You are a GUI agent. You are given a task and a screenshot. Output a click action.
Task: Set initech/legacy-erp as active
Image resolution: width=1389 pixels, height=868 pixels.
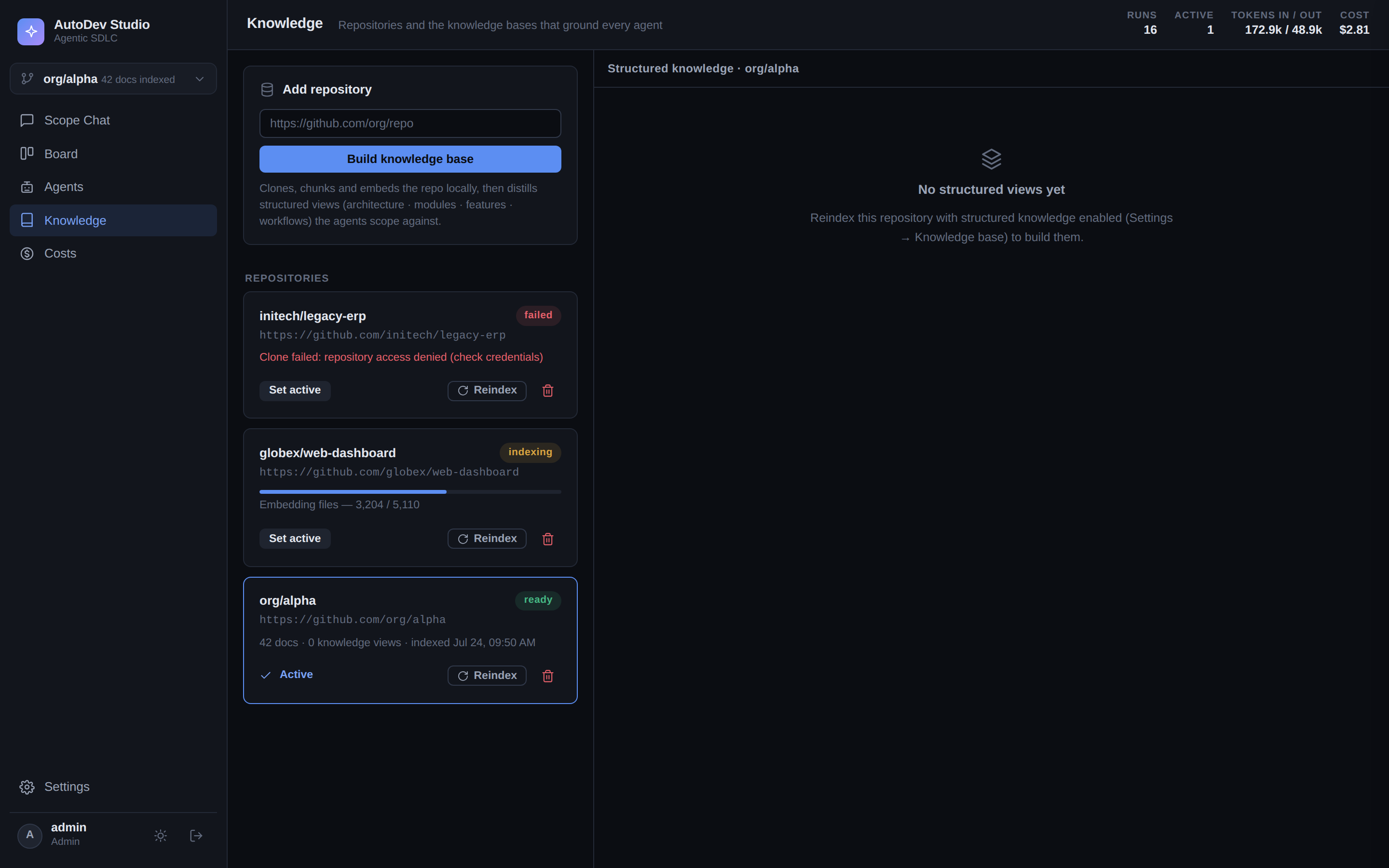click(x=295, y=391)
